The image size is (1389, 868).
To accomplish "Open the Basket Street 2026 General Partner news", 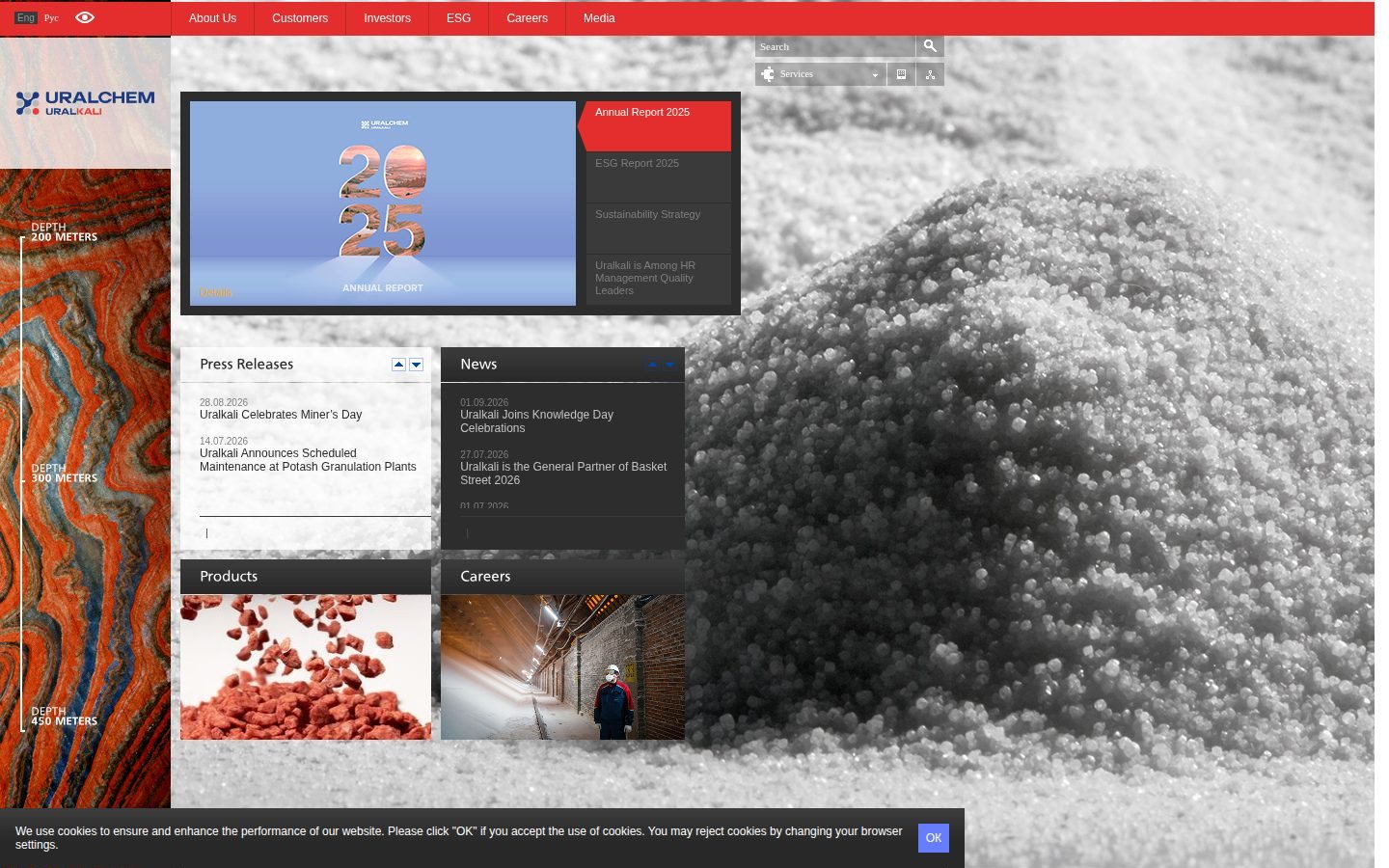I will tap(563, 474).
